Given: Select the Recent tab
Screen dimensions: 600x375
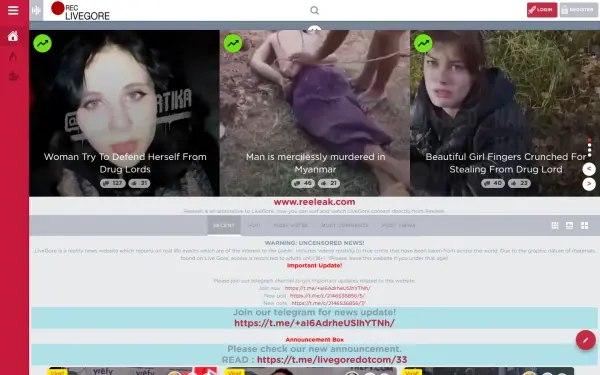Looking at the screenshot, I should (224, 225).
